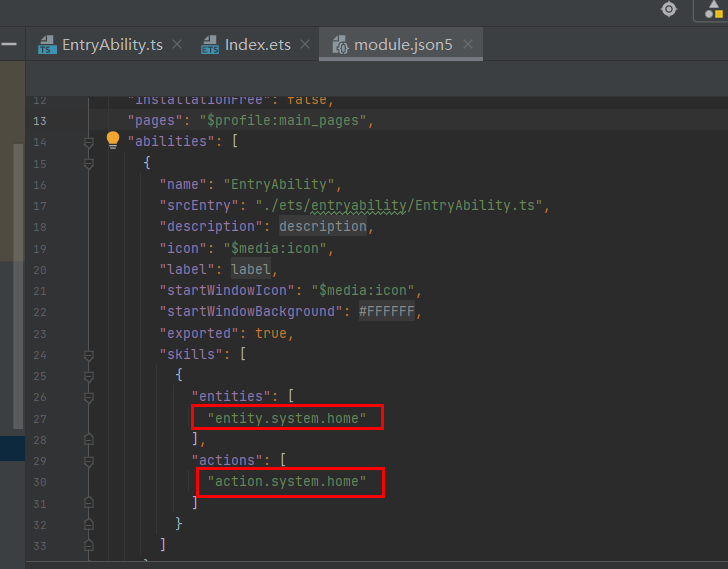Image resolution: width=728 pixels, height=569 pixels.
Task: Switch to the Index.ets tab
Action: point(246,45)
